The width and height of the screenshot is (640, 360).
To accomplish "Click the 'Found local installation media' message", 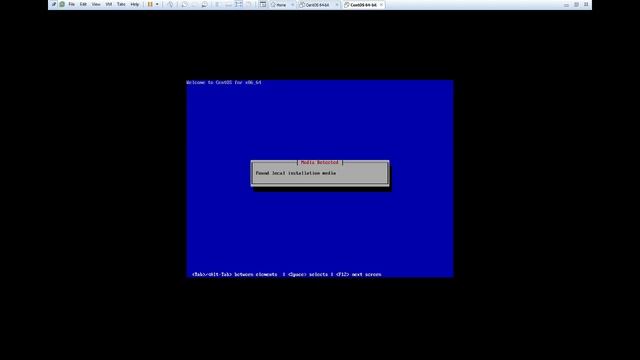I will (296, 173).
